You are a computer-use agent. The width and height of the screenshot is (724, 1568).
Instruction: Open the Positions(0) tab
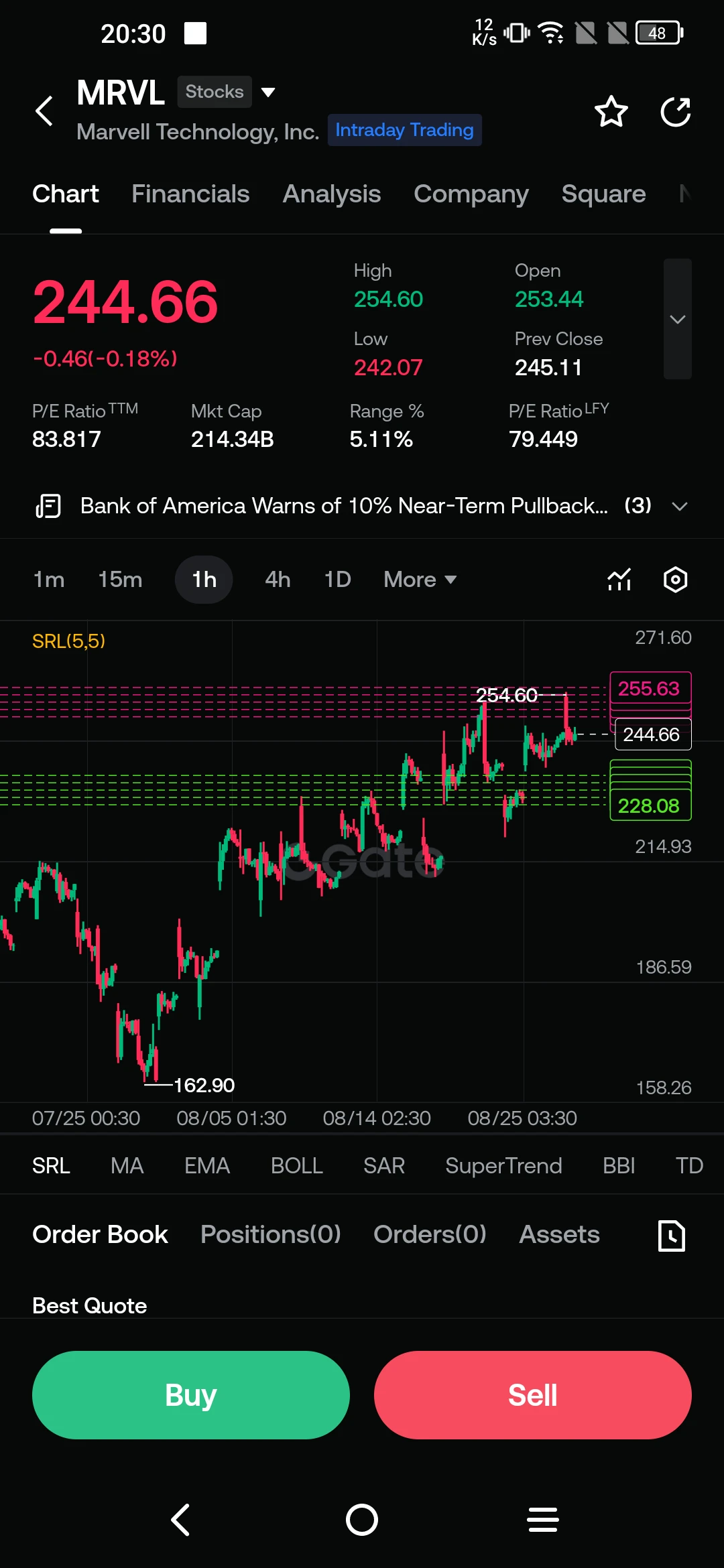pos(271,1234)
